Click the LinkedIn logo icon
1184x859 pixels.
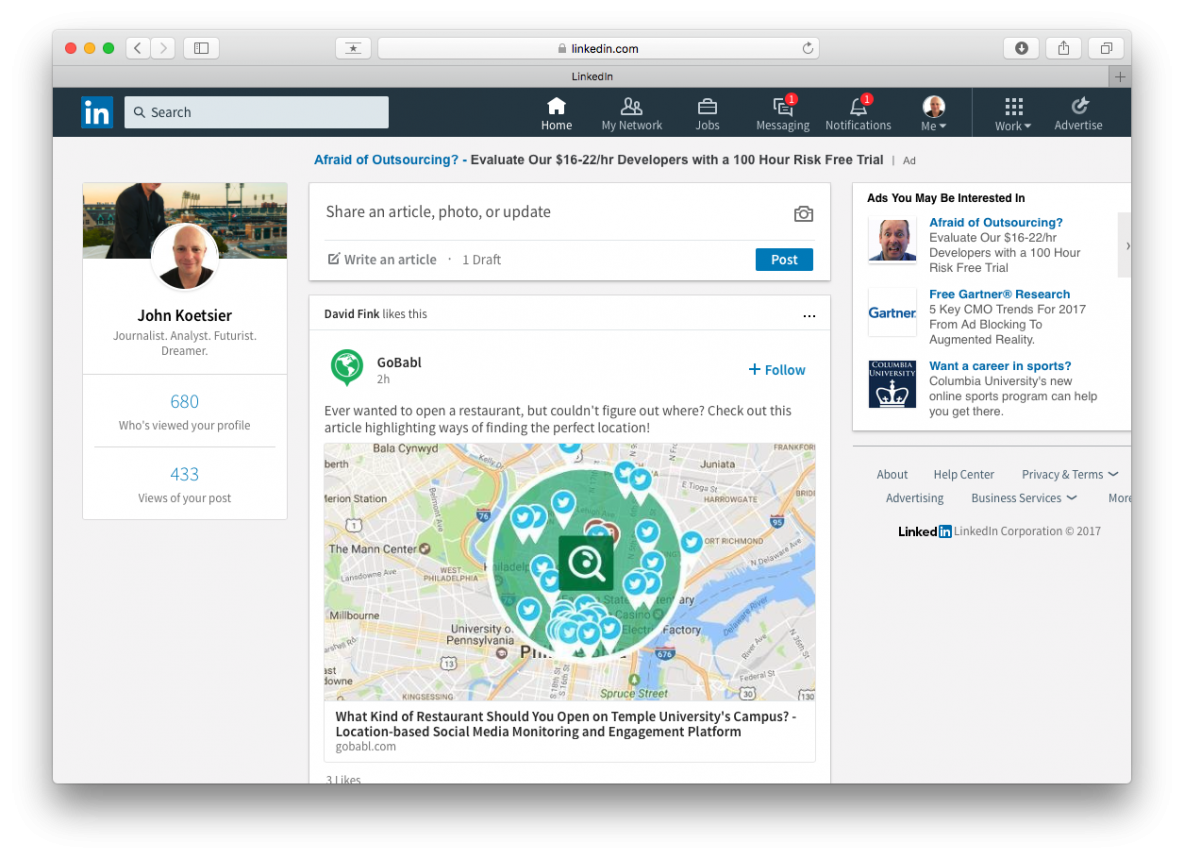pyautogui.click(x=97, y=112)
